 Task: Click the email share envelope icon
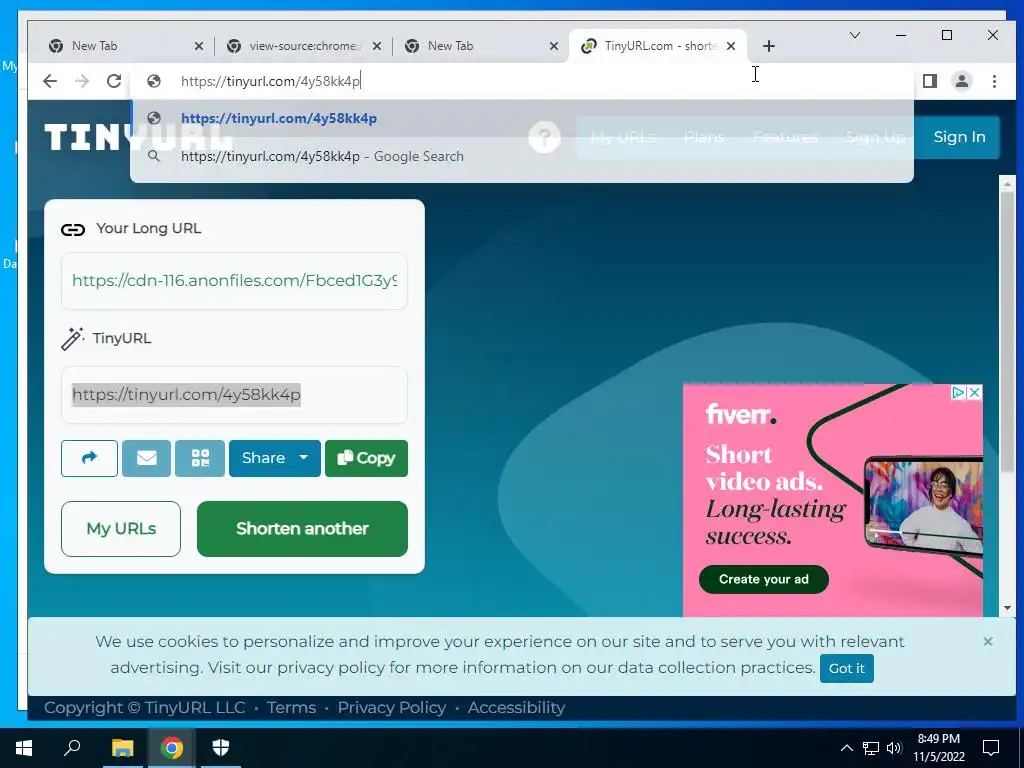[146, 458]
